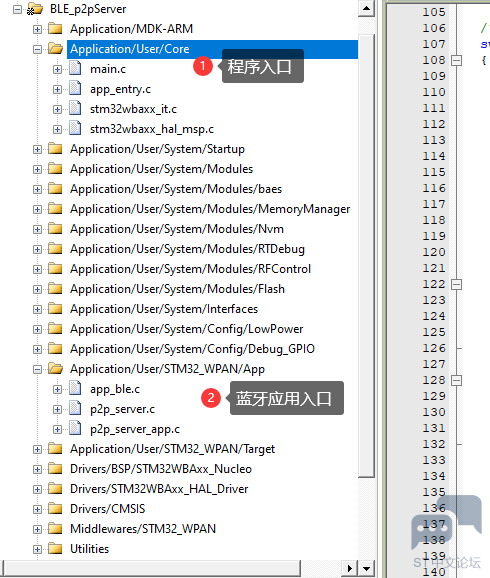Click the System/Interfaces folder icon
This screenshot has width=490, height=578.
click(55, 308)
